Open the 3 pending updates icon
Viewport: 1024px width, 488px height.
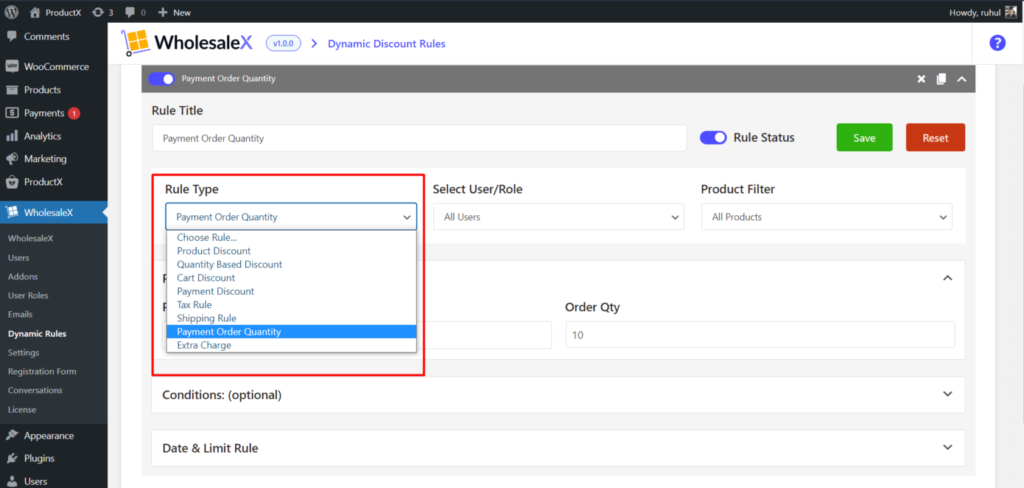click(x=103, y=12)
